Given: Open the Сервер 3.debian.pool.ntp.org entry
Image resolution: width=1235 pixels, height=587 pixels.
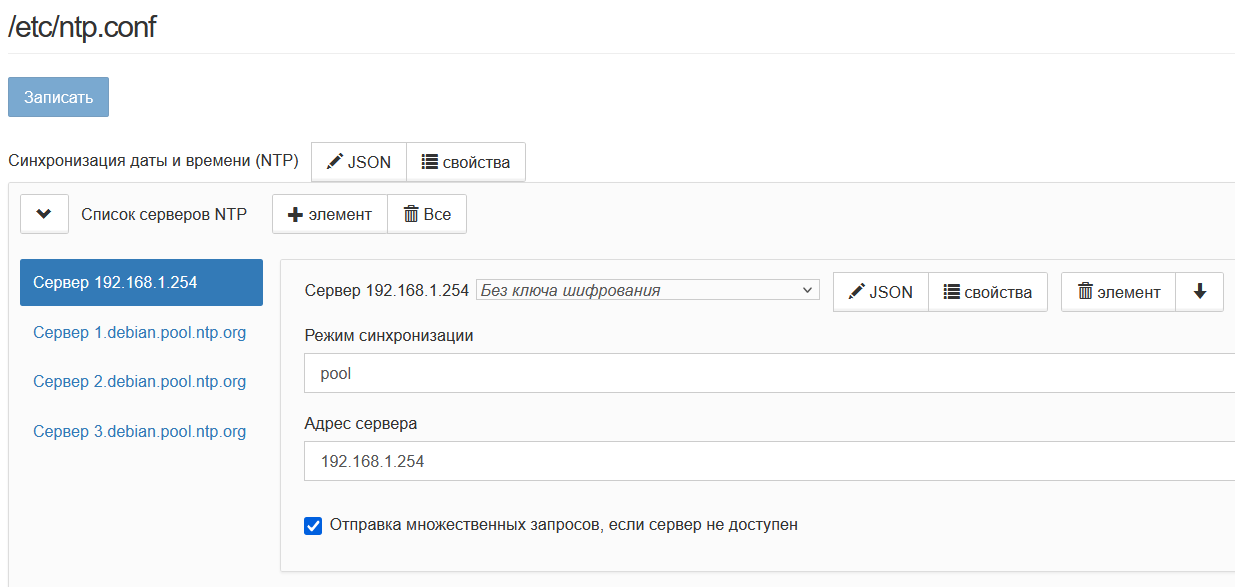Looking at the screenshot, I should point(139,432).
